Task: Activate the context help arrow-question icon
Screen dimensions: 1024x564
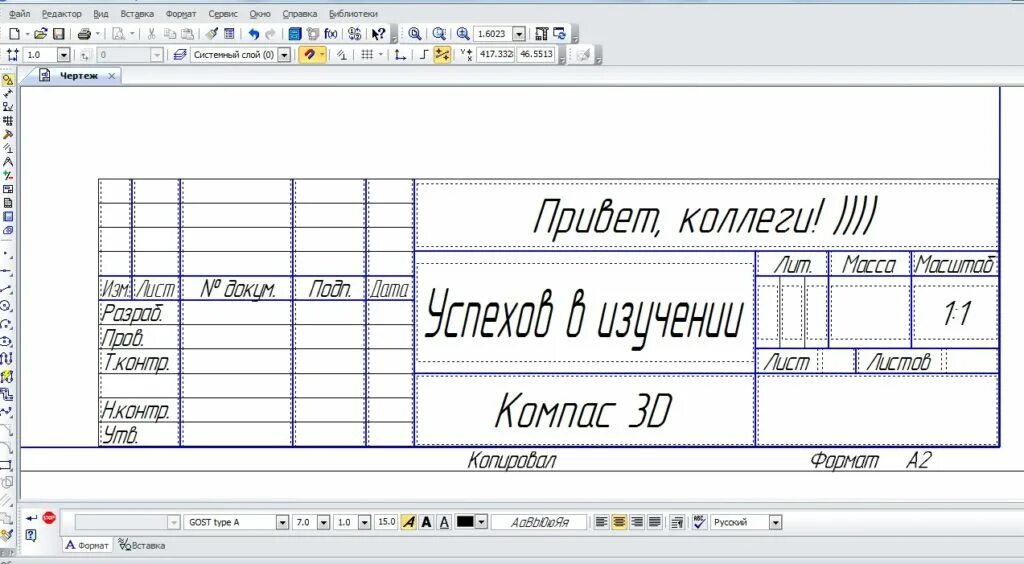Action: pyautogui.click(x=378, y=33)
